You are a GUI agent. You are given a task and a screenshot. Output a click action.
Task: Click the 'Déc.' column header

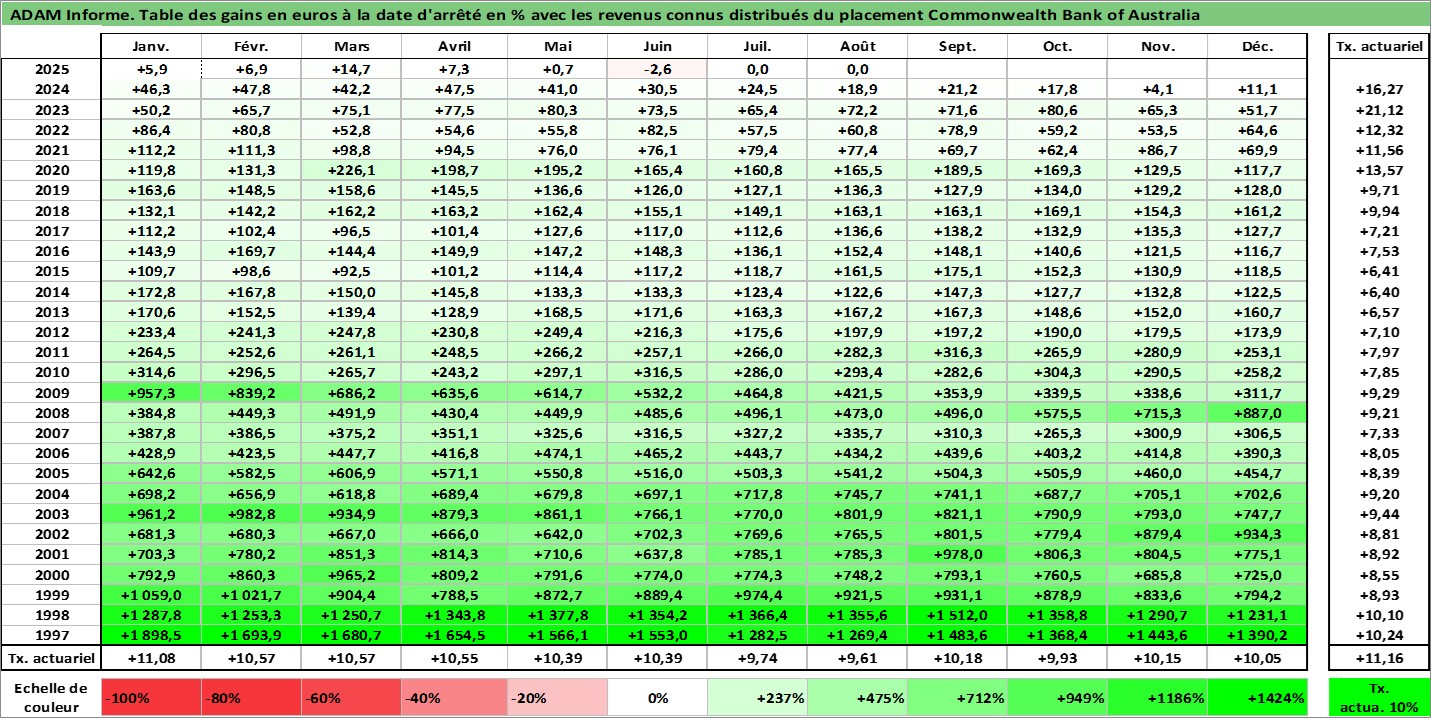[1258, 47]
